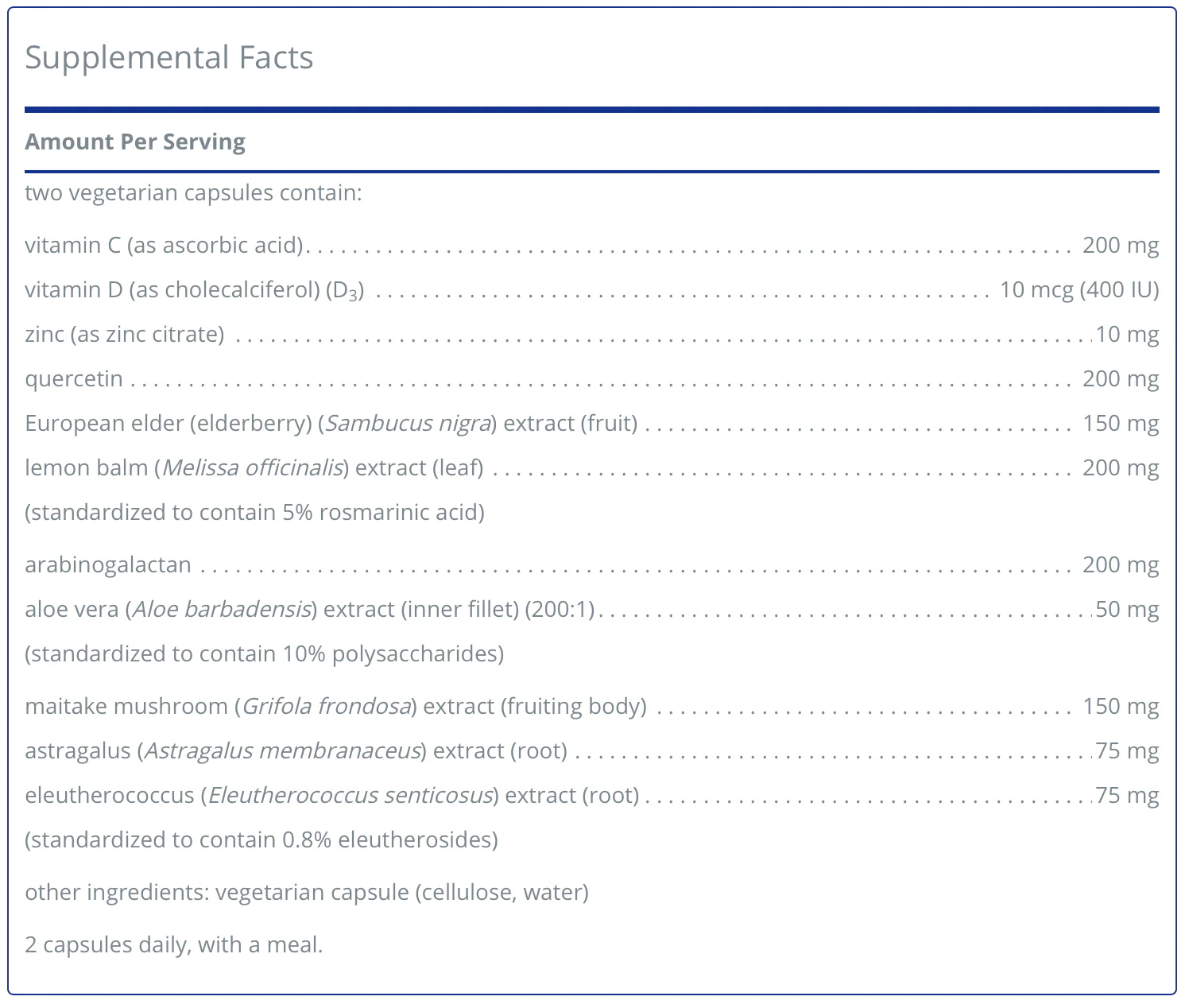The width and height of the screenshot is (1189, 1008).
Task: Select the 0.8% eleutherosides note
Action: click(261, 839)
